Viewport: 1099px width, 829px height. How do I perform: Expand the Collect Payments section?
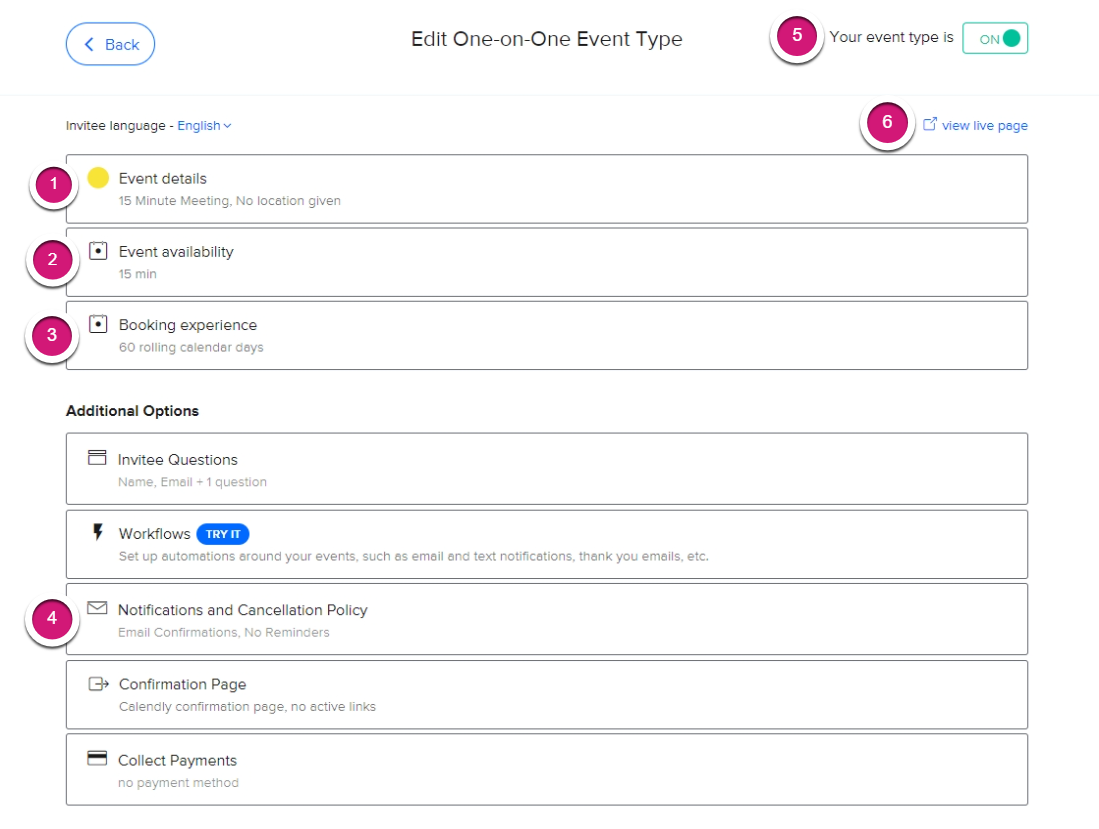tap(547, 769)
